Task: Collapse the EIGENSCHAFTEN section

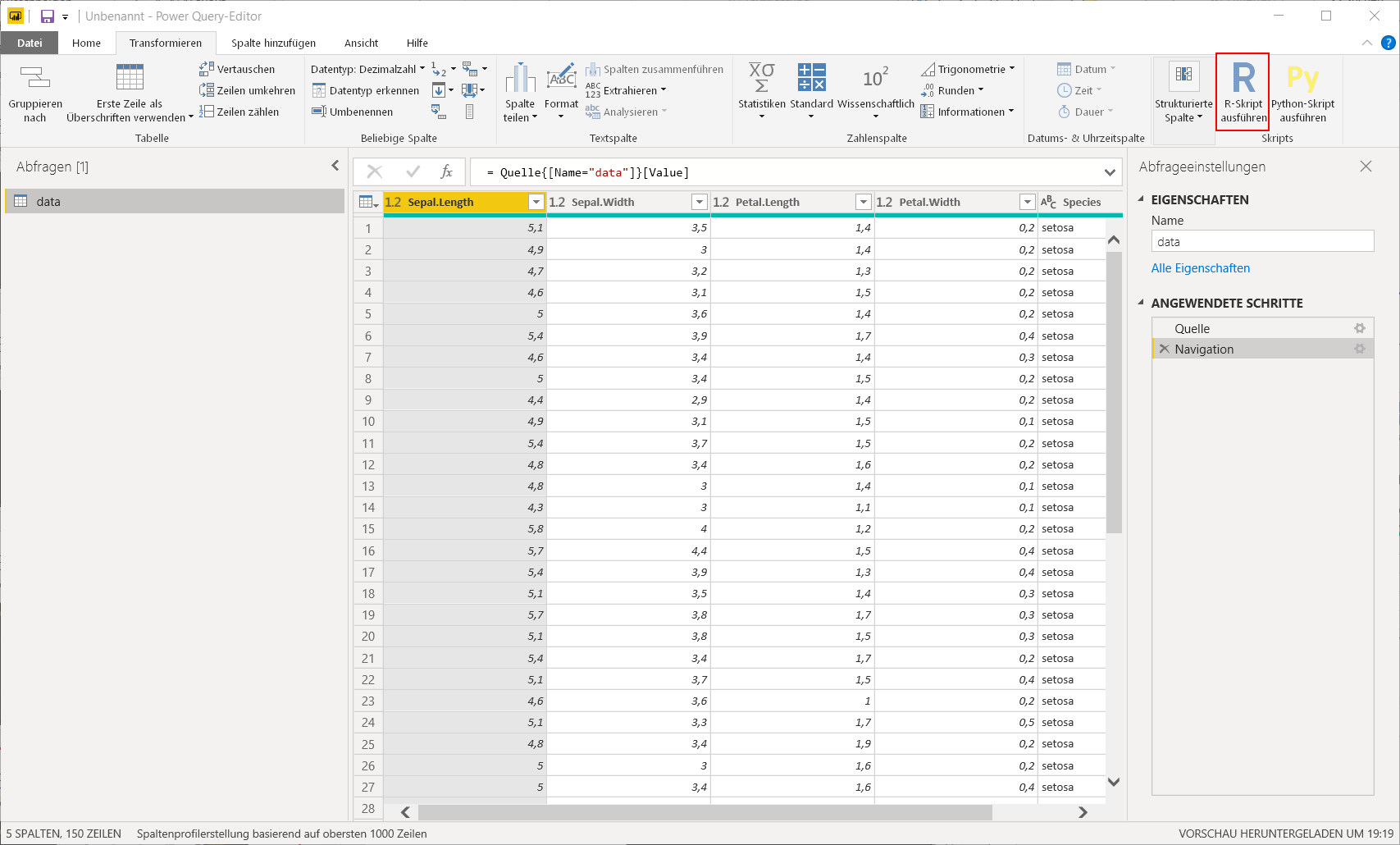Action: click(x=1141, y=199)
